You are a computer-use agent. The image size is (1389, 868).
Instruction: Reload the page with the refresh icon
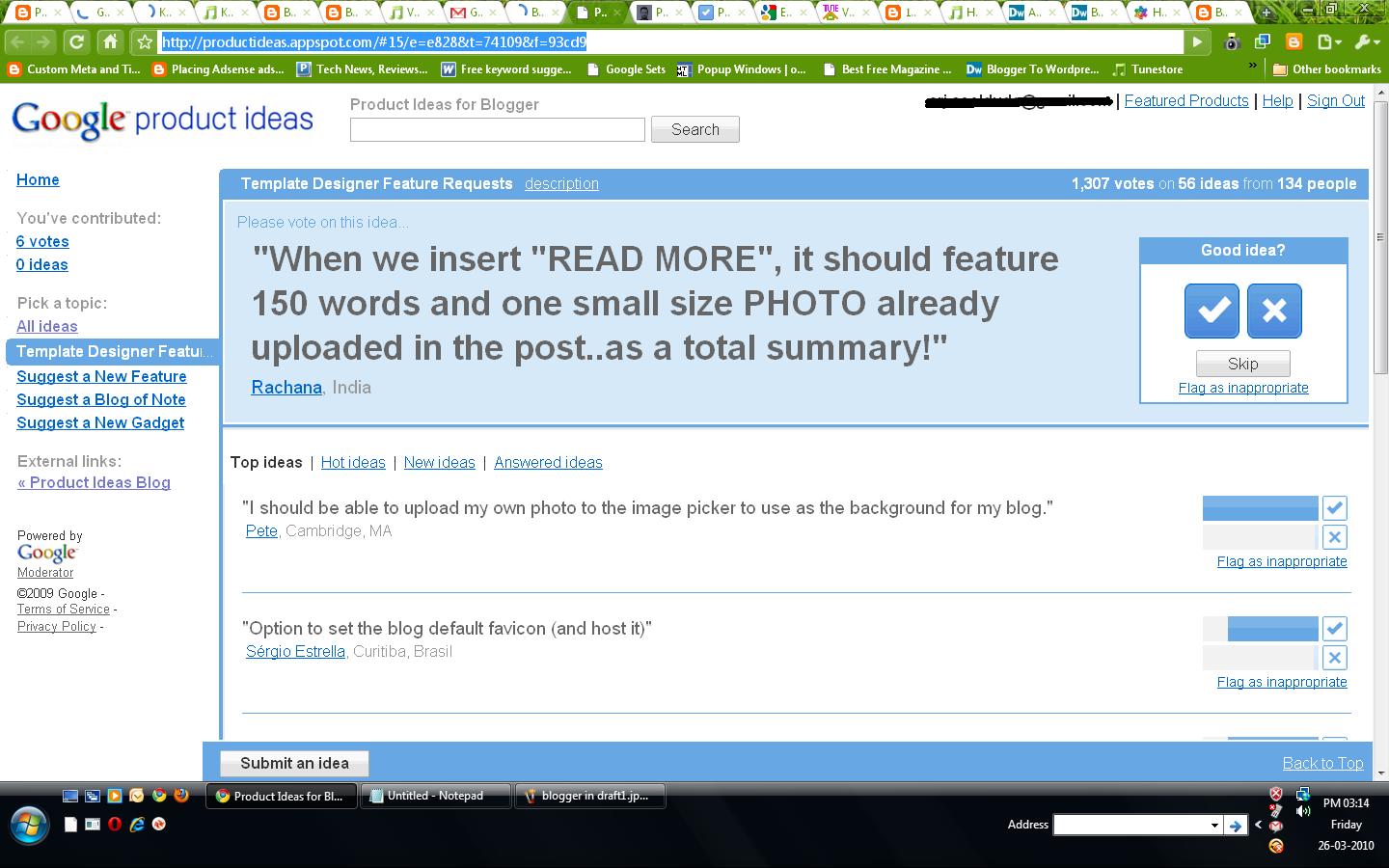click(76, 41)
